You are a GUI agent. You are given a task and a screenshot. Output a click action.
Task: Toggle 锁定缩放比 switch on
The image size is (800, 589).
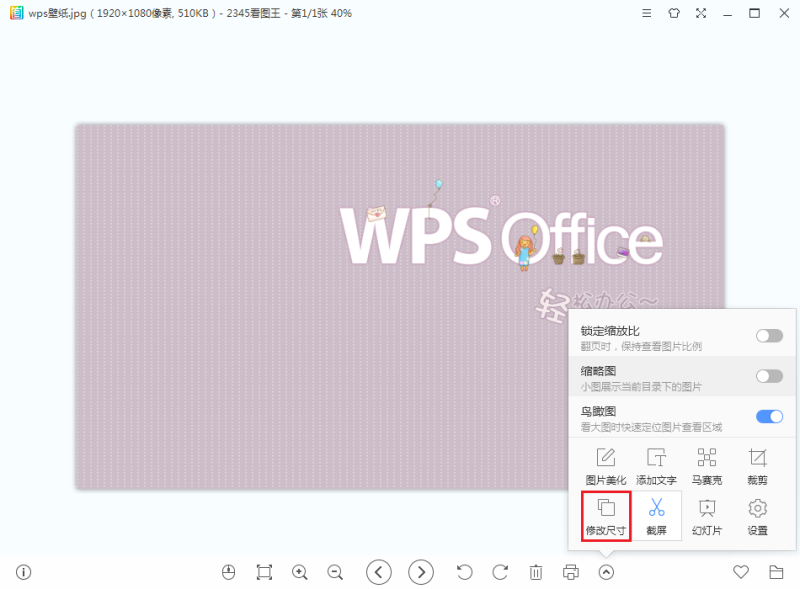tap(769, 336)
